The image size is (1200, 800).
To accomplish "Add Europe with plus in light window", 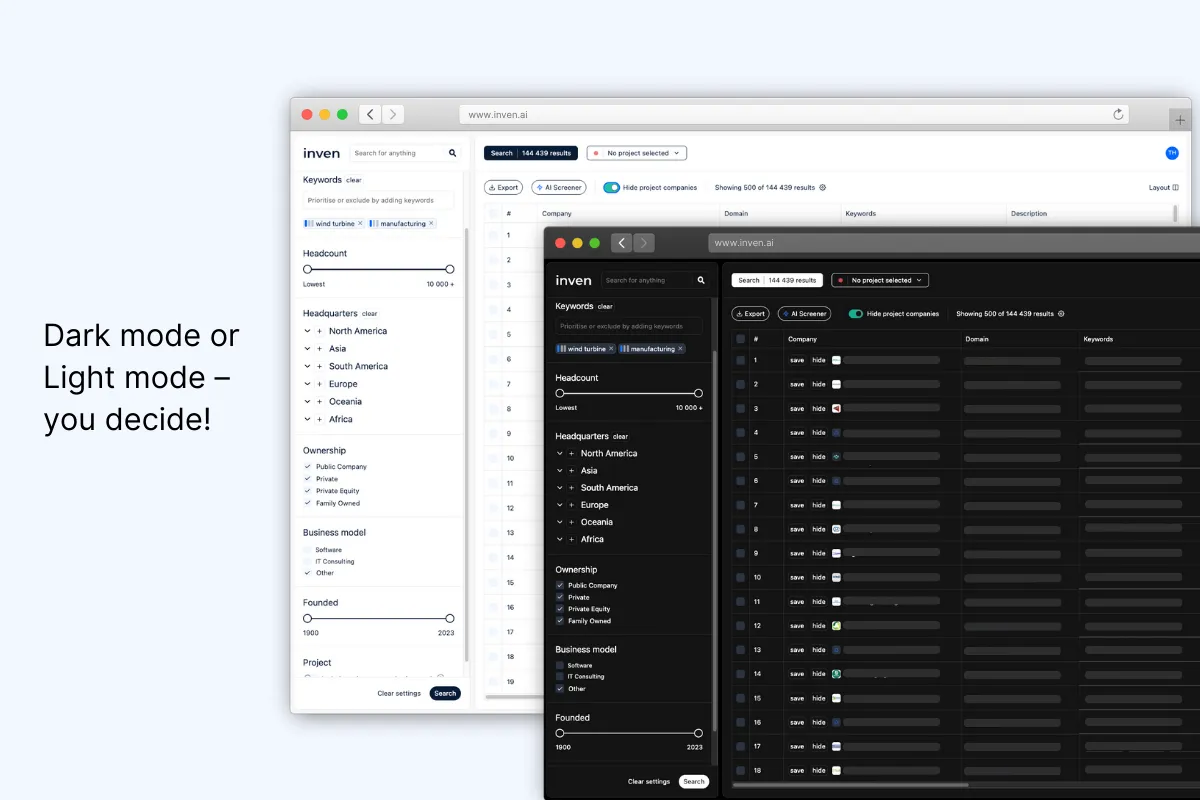I will pos(319,384).
